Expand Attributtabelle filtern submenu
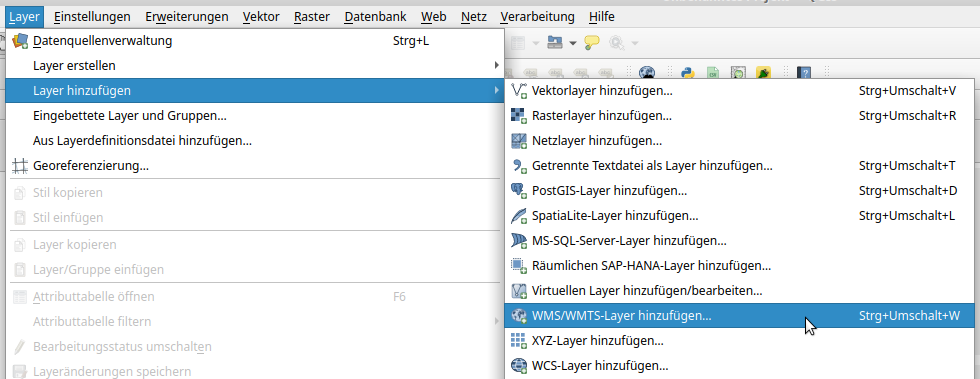 (254, 321)
